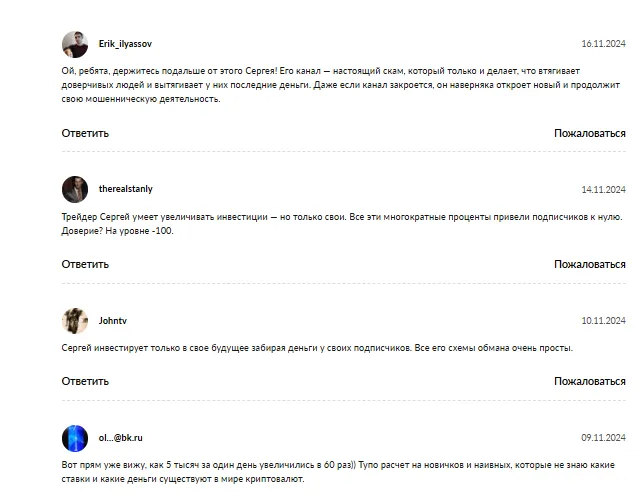
Task: Reply to therealstanly's comment via Ответить
Action: pyautogui.click(x=85, y=265)
